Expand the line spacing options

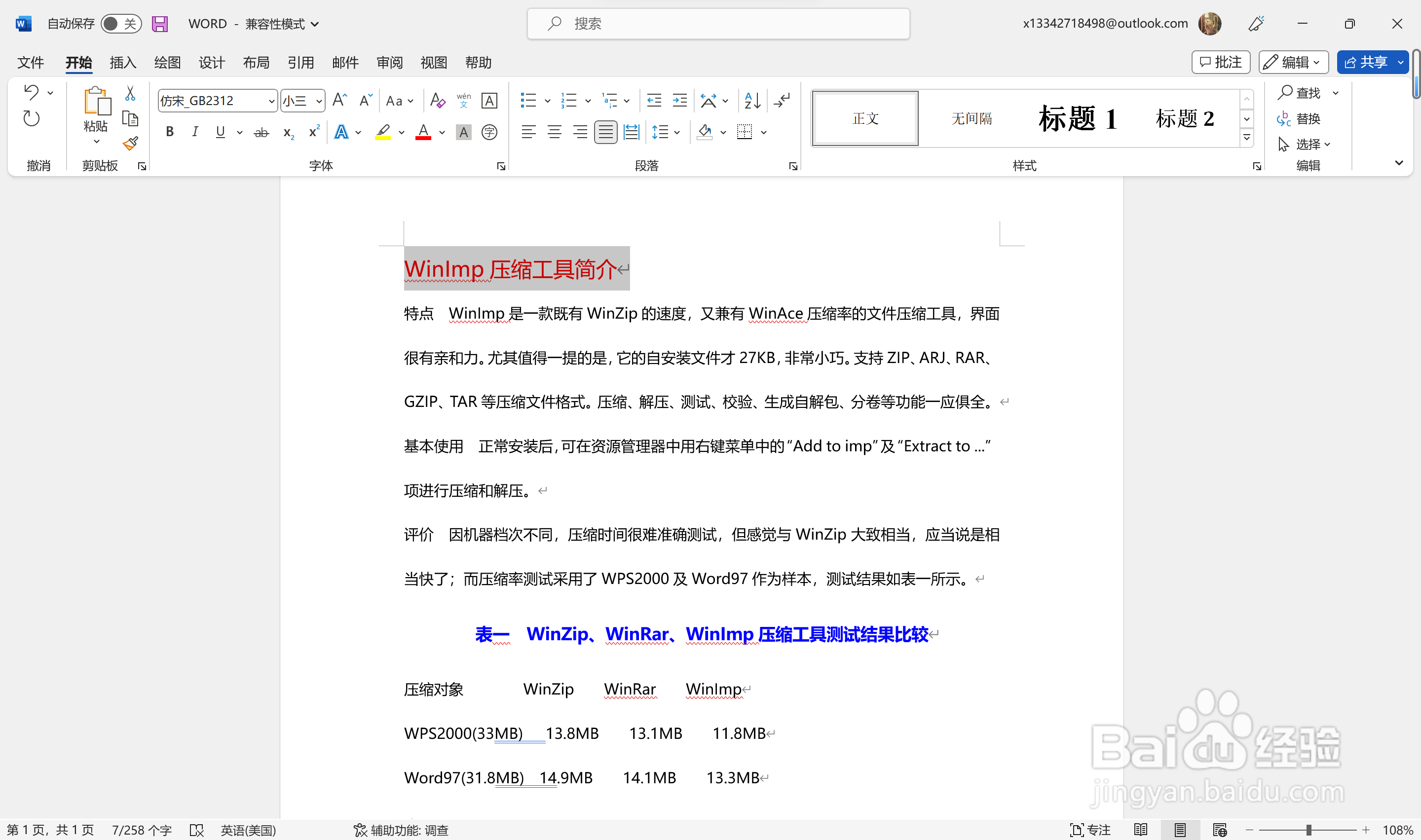677,133
